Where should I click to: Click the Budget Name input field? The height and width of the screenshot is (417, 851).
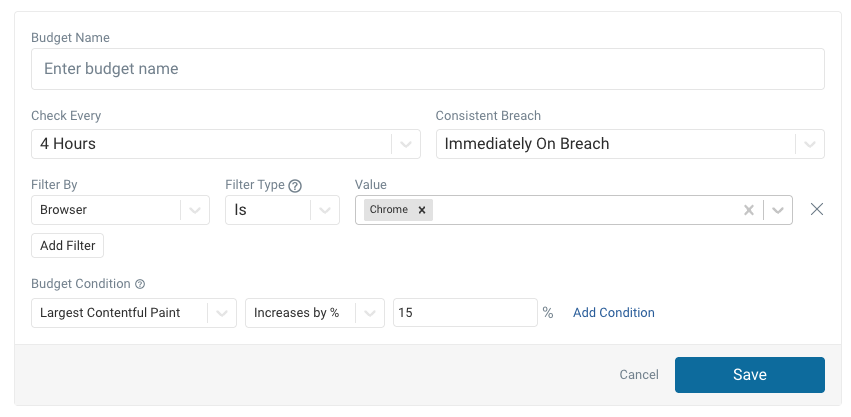point(427,69)
